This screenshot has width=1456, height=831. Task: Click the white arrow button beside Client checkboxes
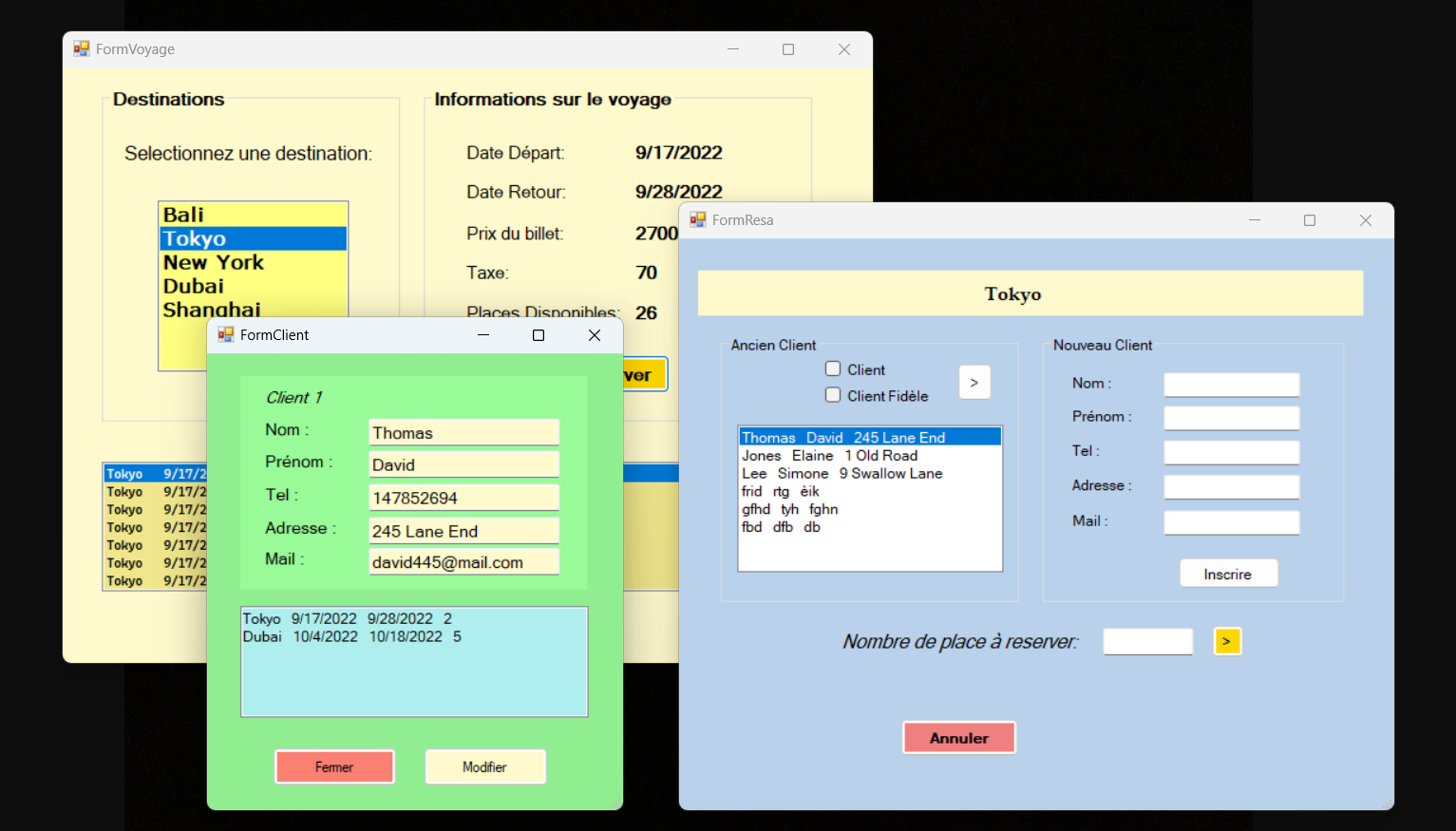pyautogui.click(x=974, y=383)
